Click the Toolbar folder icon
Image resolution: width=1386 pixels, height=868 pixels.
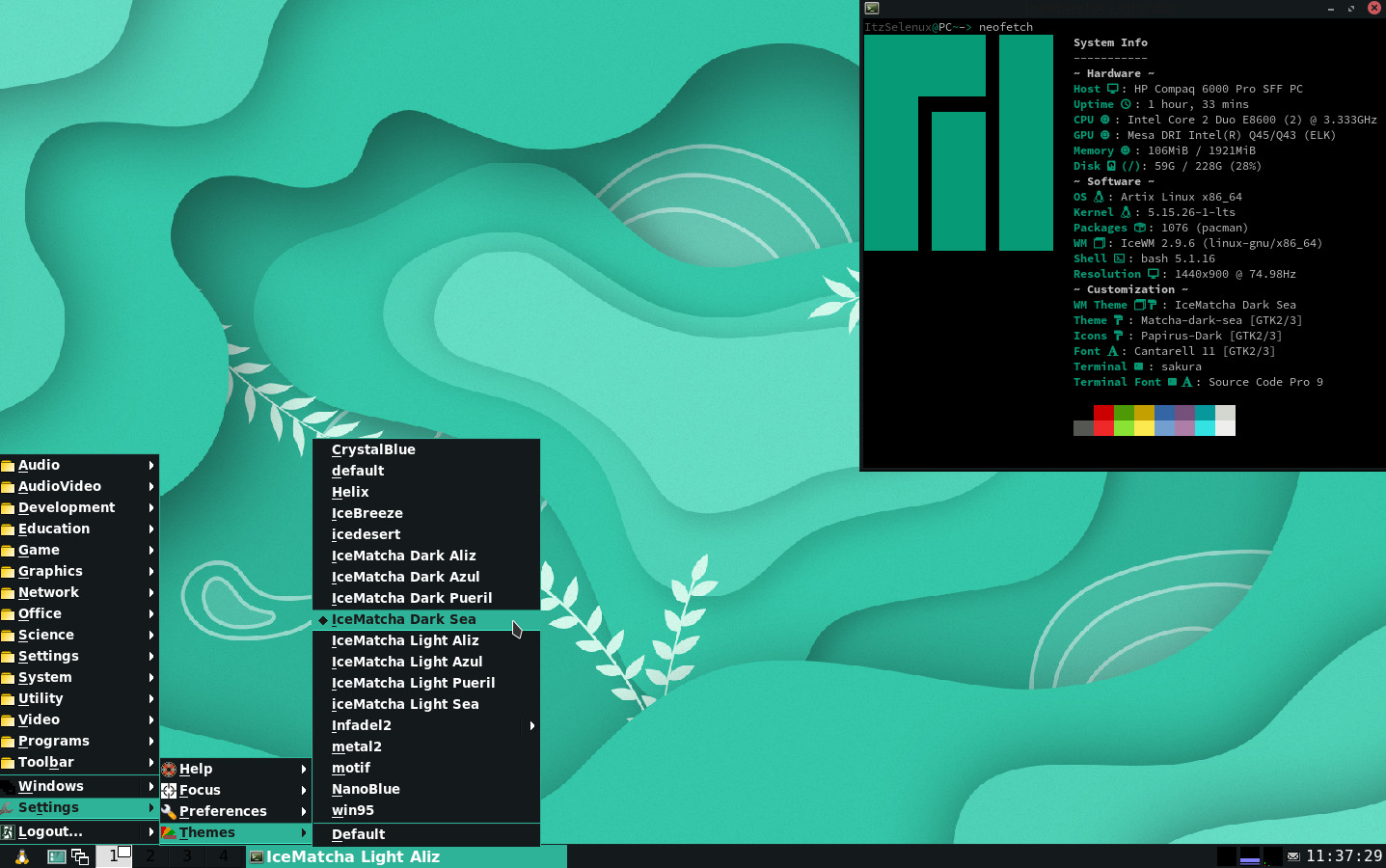8,763
